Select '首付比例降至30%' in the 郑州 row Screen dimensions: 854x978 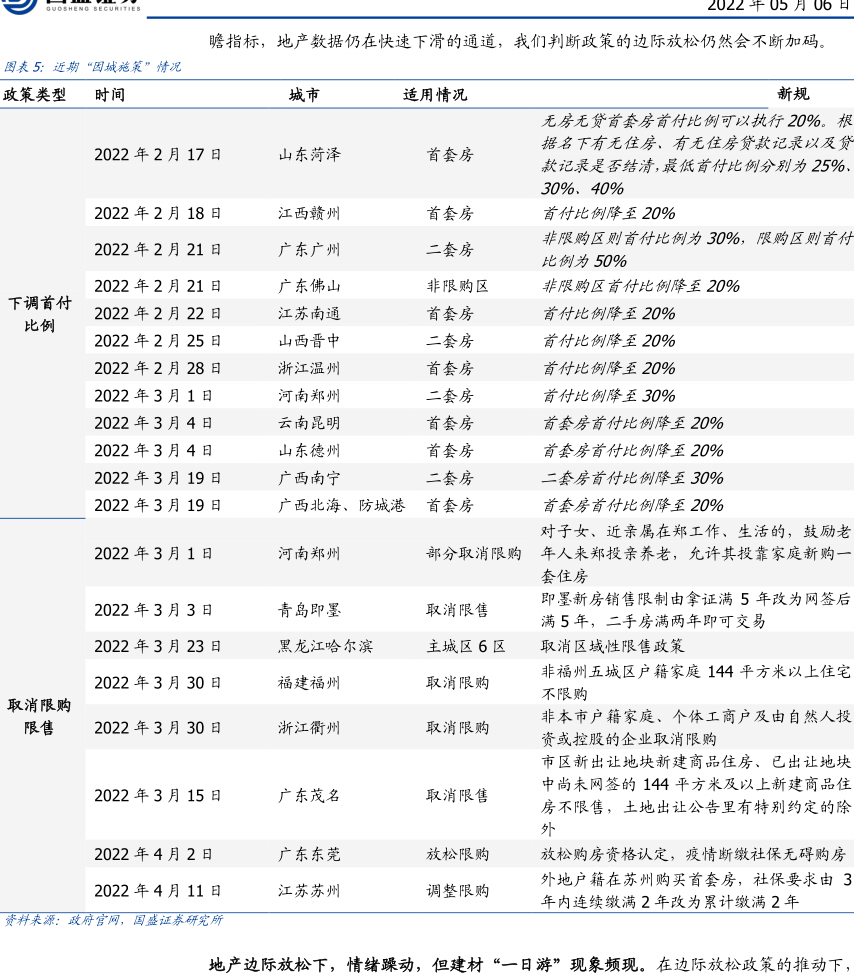tap(609, 396)
